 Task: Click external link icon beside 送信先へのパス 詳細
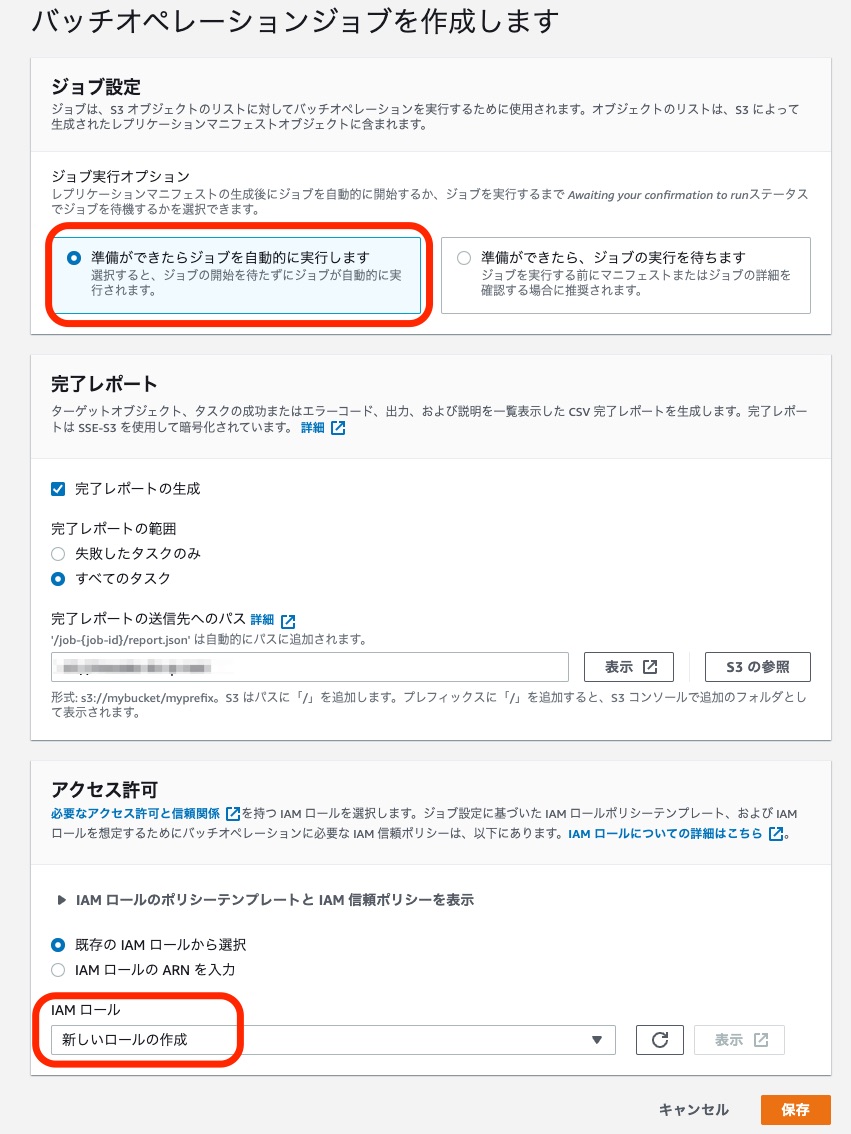pyautogui.click(x=288, y=621)
